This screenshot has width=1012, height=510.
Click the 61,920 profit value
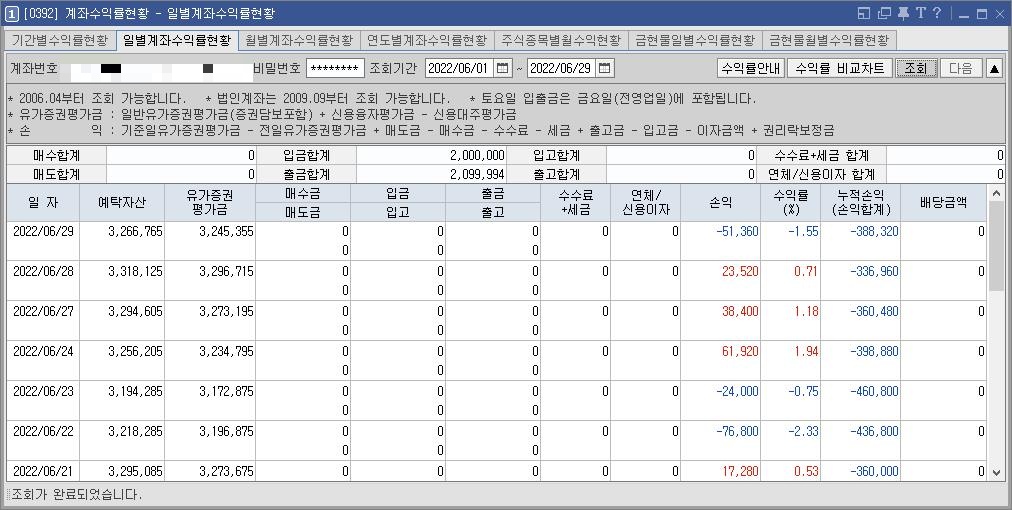[x=740, y=352]
